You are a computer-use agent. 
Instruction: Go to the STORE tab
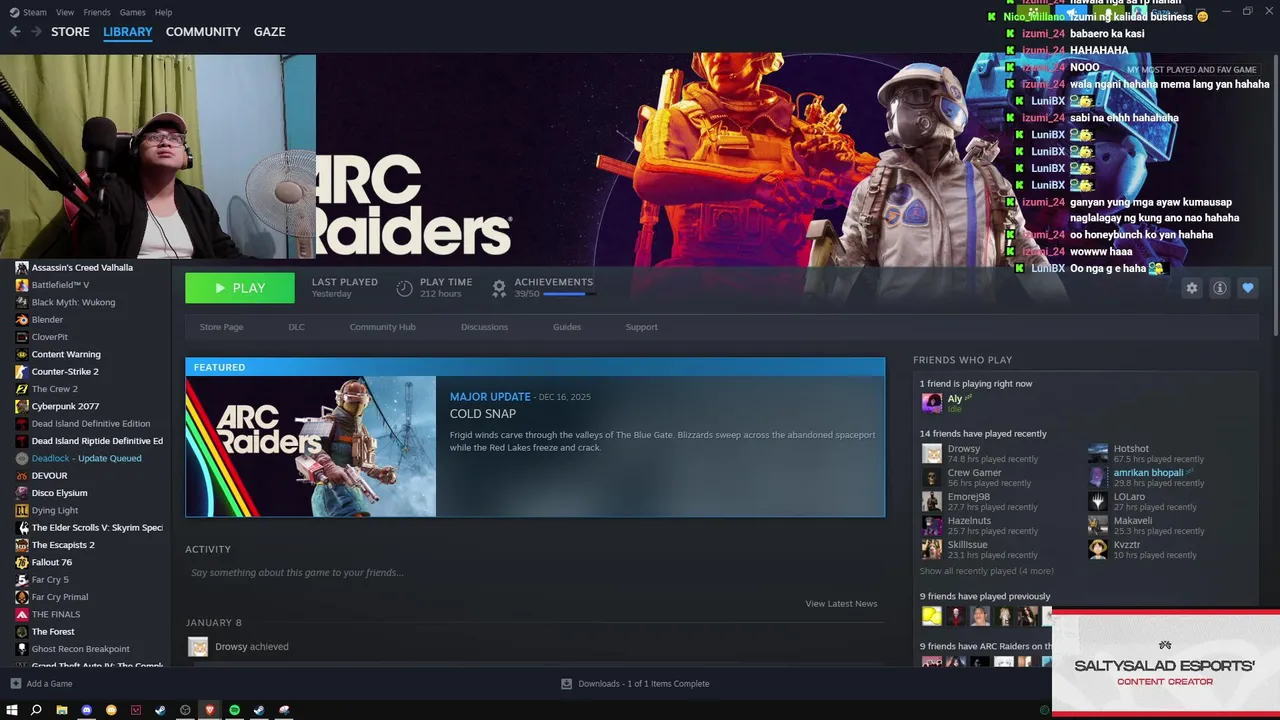coord(70,32)
